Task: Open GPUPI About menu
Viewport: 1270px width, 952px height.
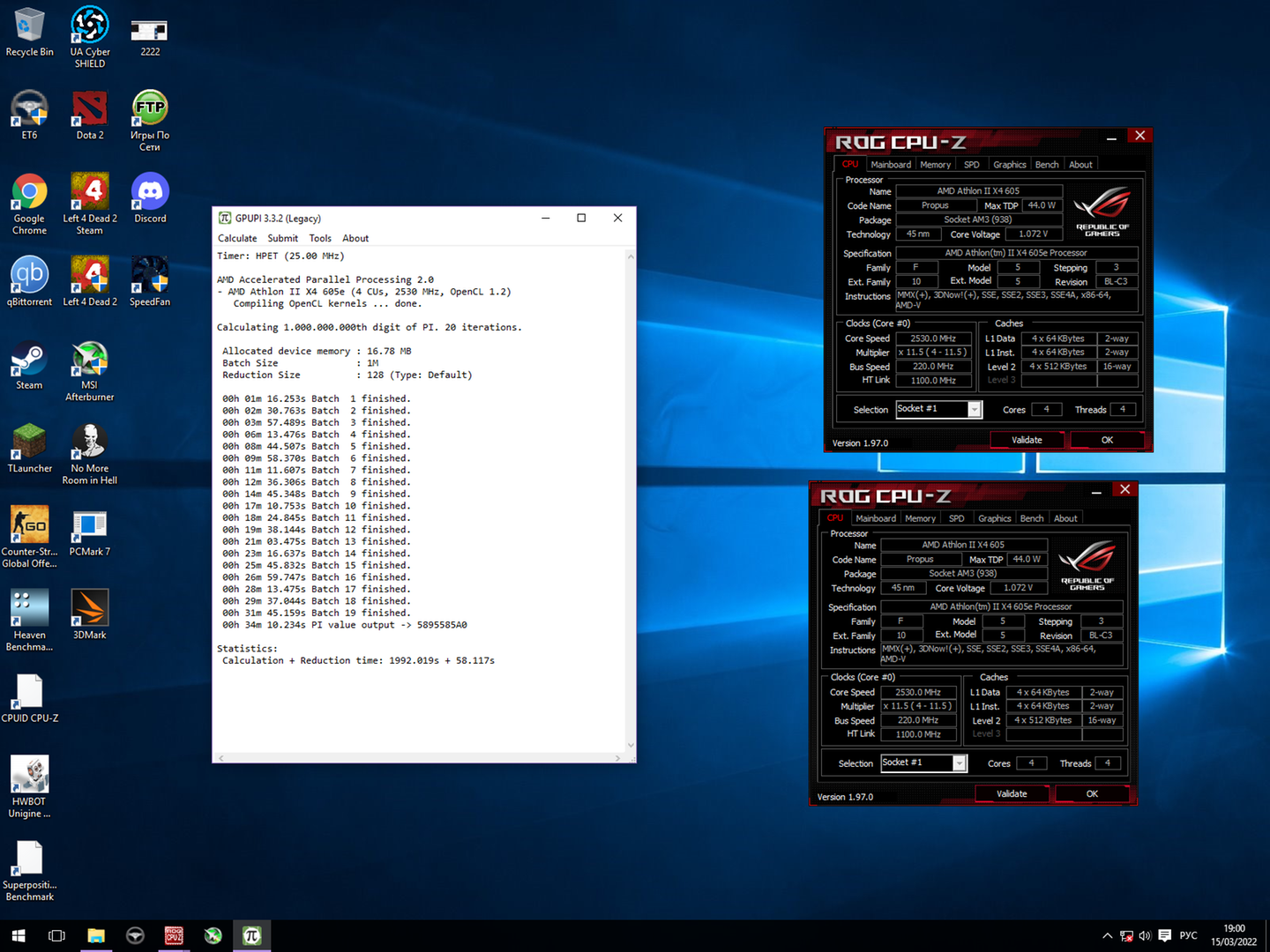Action: point(355,238)
